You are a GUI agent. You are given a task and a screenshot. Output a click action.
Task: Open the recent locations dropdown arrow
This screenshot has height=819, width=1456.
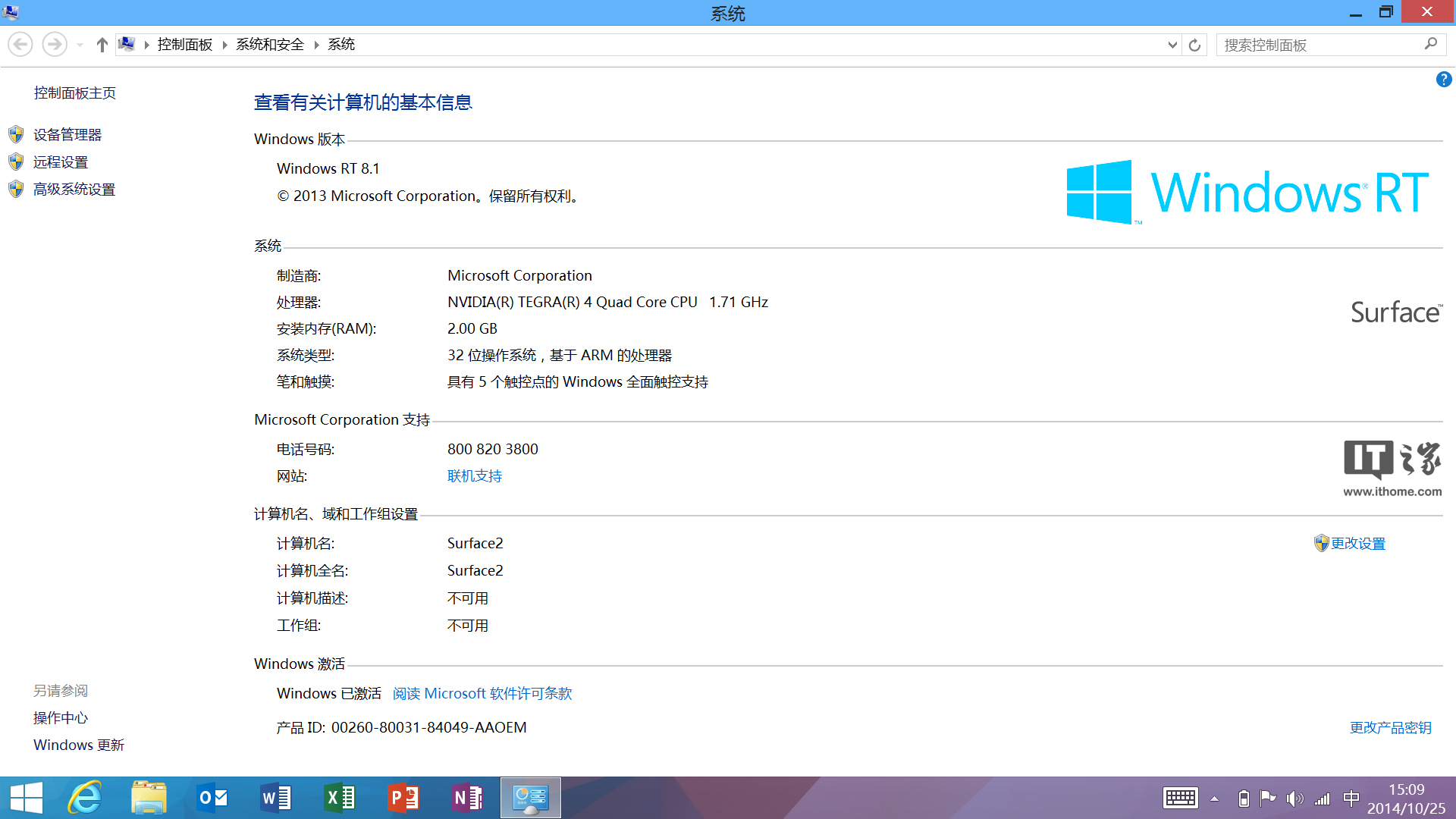[x=80, y=45]
